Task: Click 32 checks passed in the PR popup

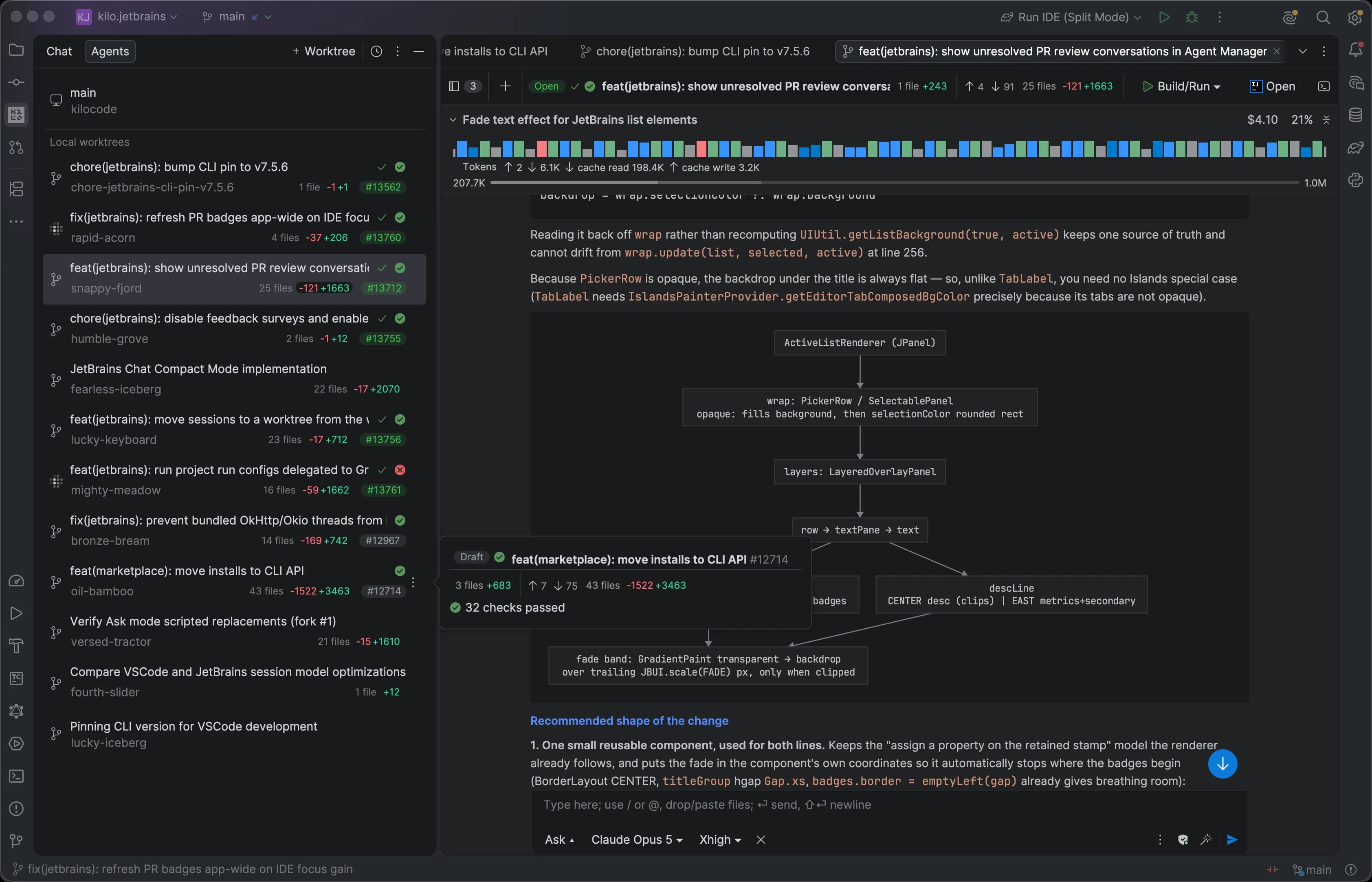Action: pyautogui.click(x=508, y=608)
